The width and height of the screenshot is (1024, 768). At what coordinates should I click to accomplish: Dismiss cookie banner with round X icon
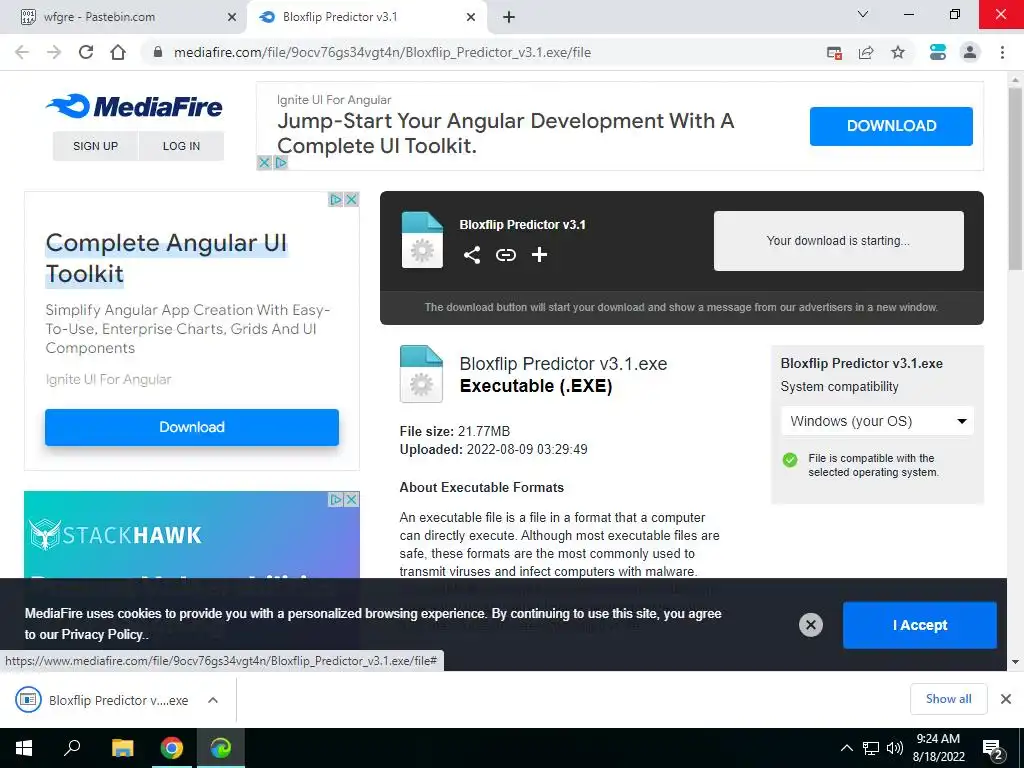pyautogui.click(x=810, y=625)
